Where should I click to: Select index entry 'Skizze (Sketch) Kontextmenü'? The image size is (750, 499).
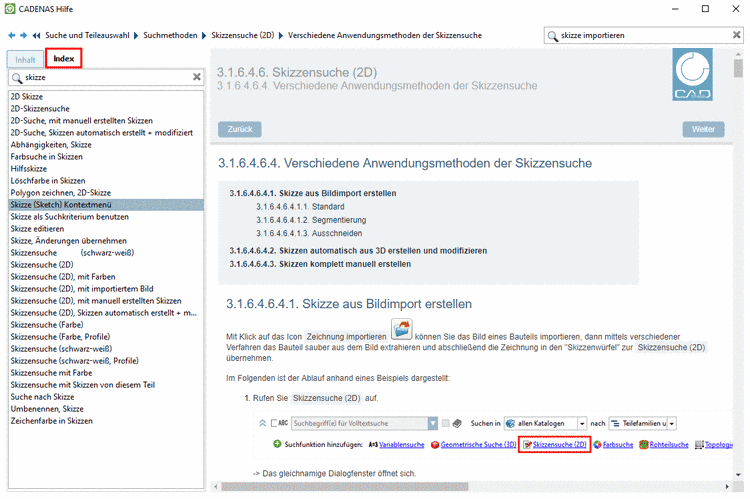point(106,205)
